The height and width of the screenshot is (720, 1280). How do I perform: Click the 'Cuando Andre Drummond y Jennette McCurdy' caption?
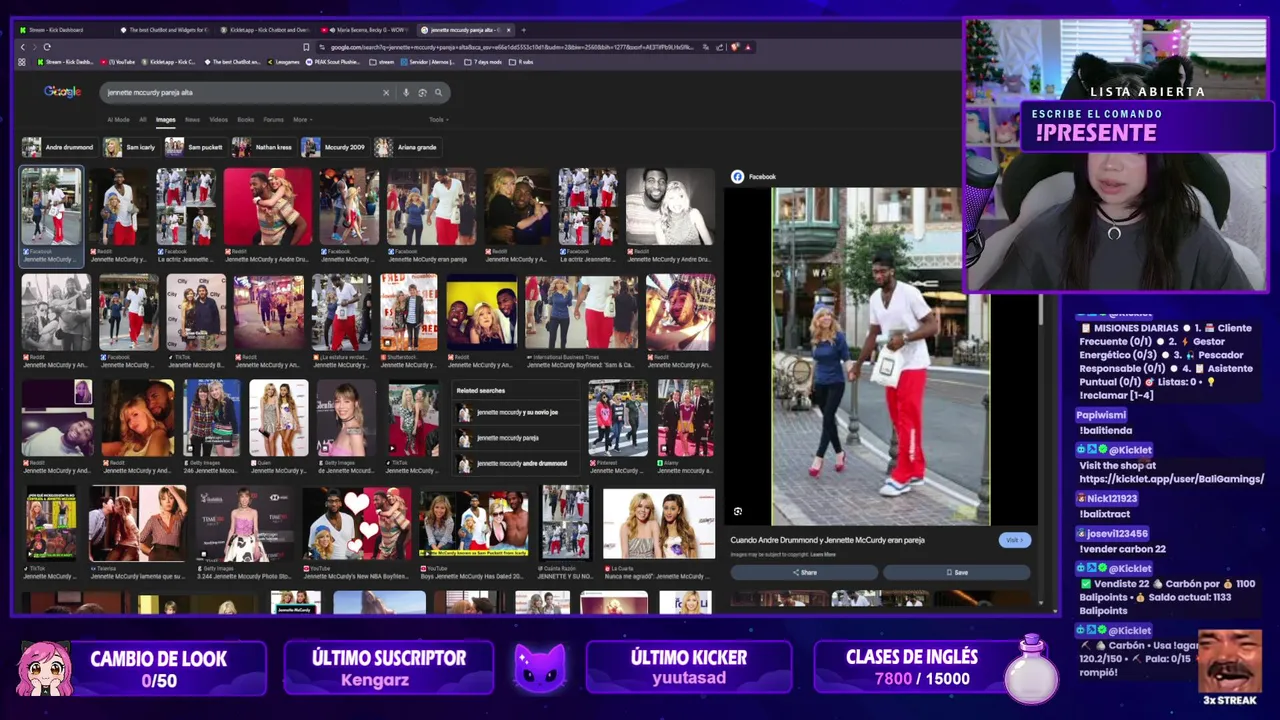(x=827, y=540)
